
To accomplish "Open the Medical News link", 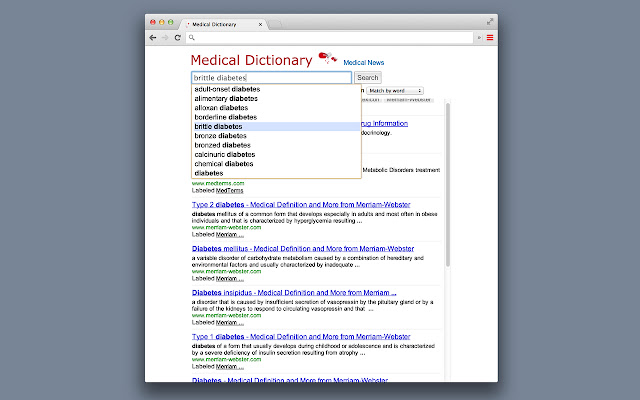I will (x=364, y=62).
